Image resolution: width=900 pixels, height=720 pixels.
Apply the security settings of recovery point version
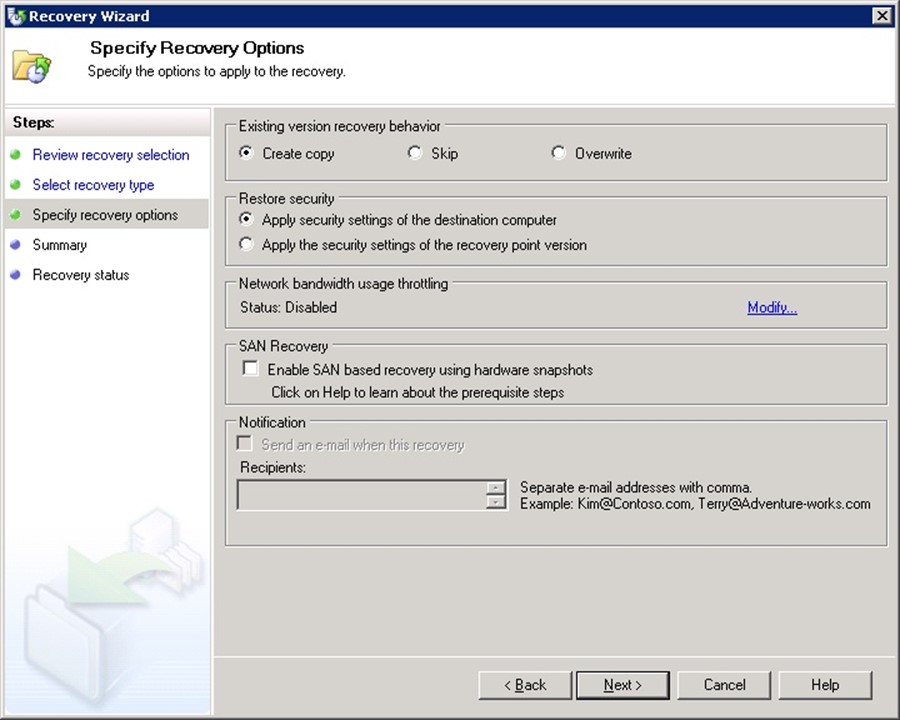pos(247,245)
